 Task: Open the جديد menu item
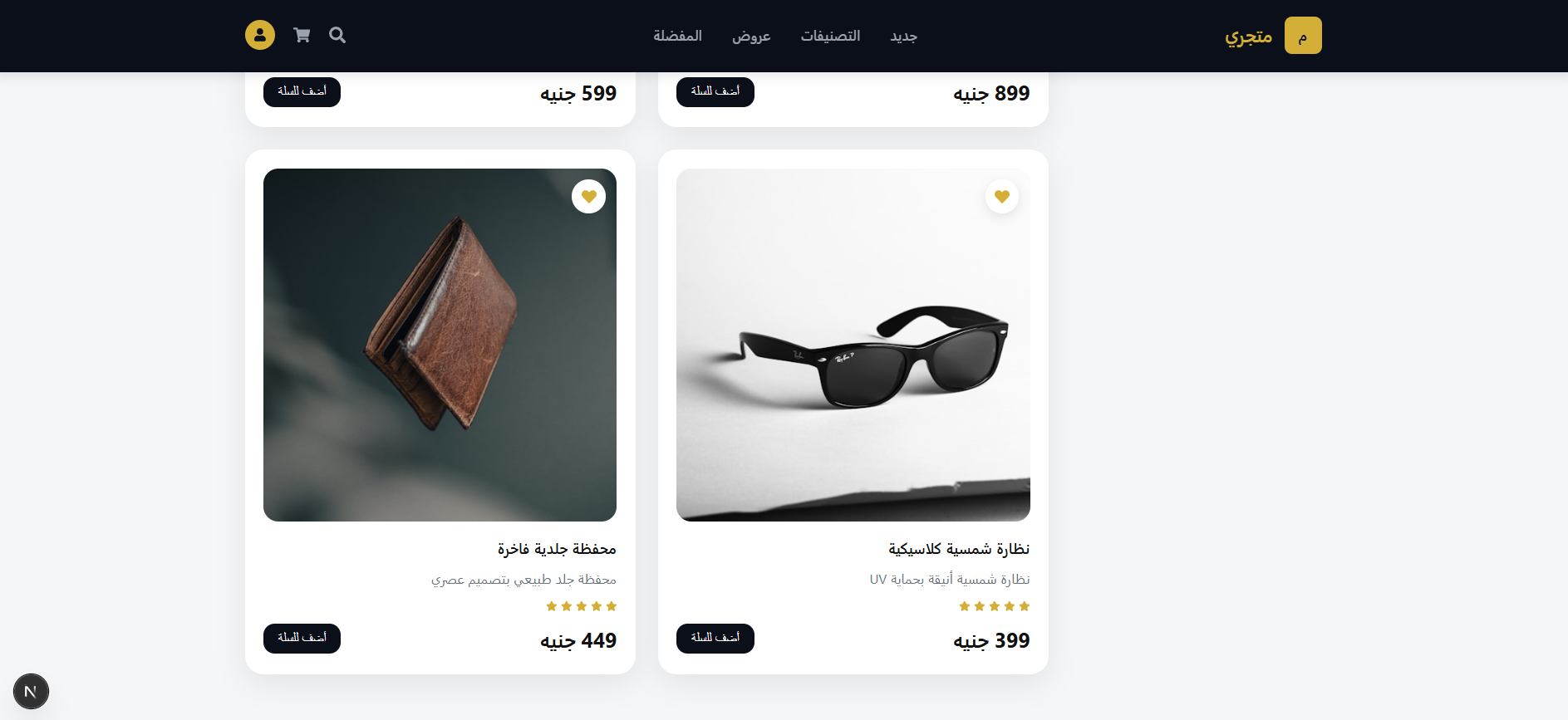(x=903, y=36)
